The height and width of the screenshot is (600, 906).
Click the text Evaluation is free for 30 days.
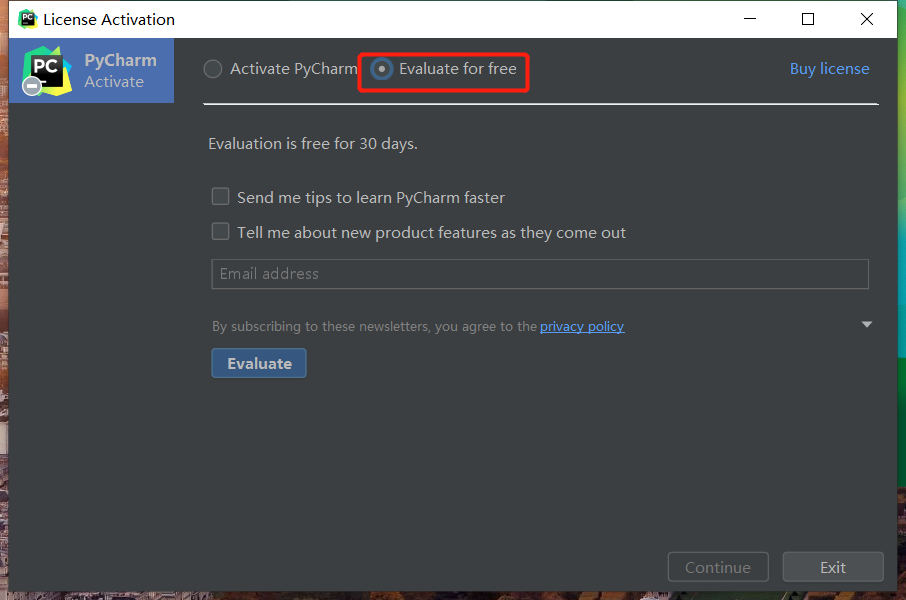pyautogui.click(x=313, y=143)
